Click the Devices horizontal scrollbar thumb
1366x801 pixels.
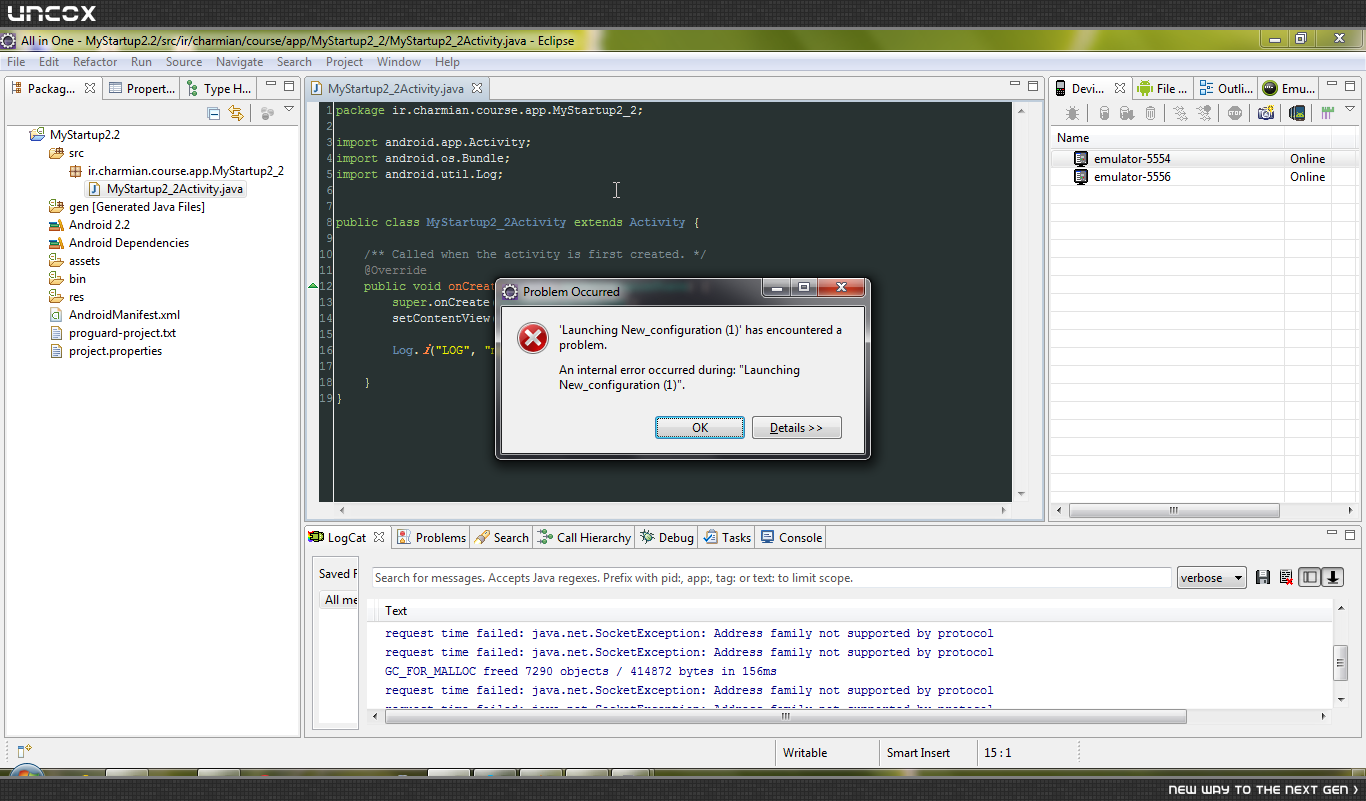click(x=1174, y=510)
